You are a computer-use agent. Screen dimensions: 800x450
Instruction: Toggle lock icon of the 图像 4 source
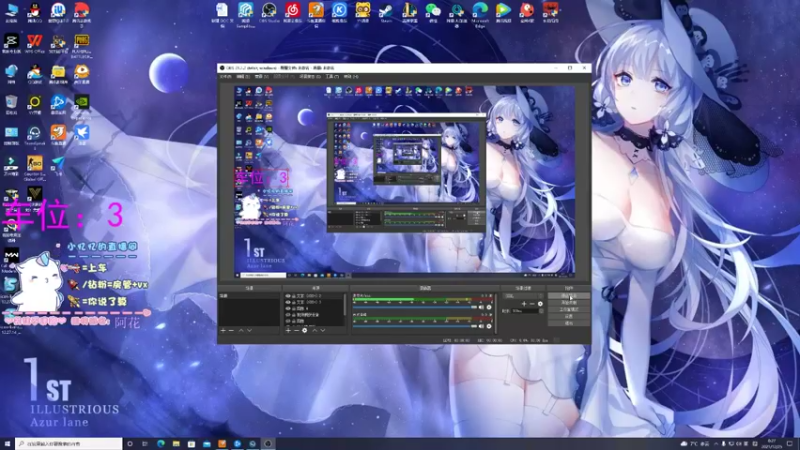[294, 309]
